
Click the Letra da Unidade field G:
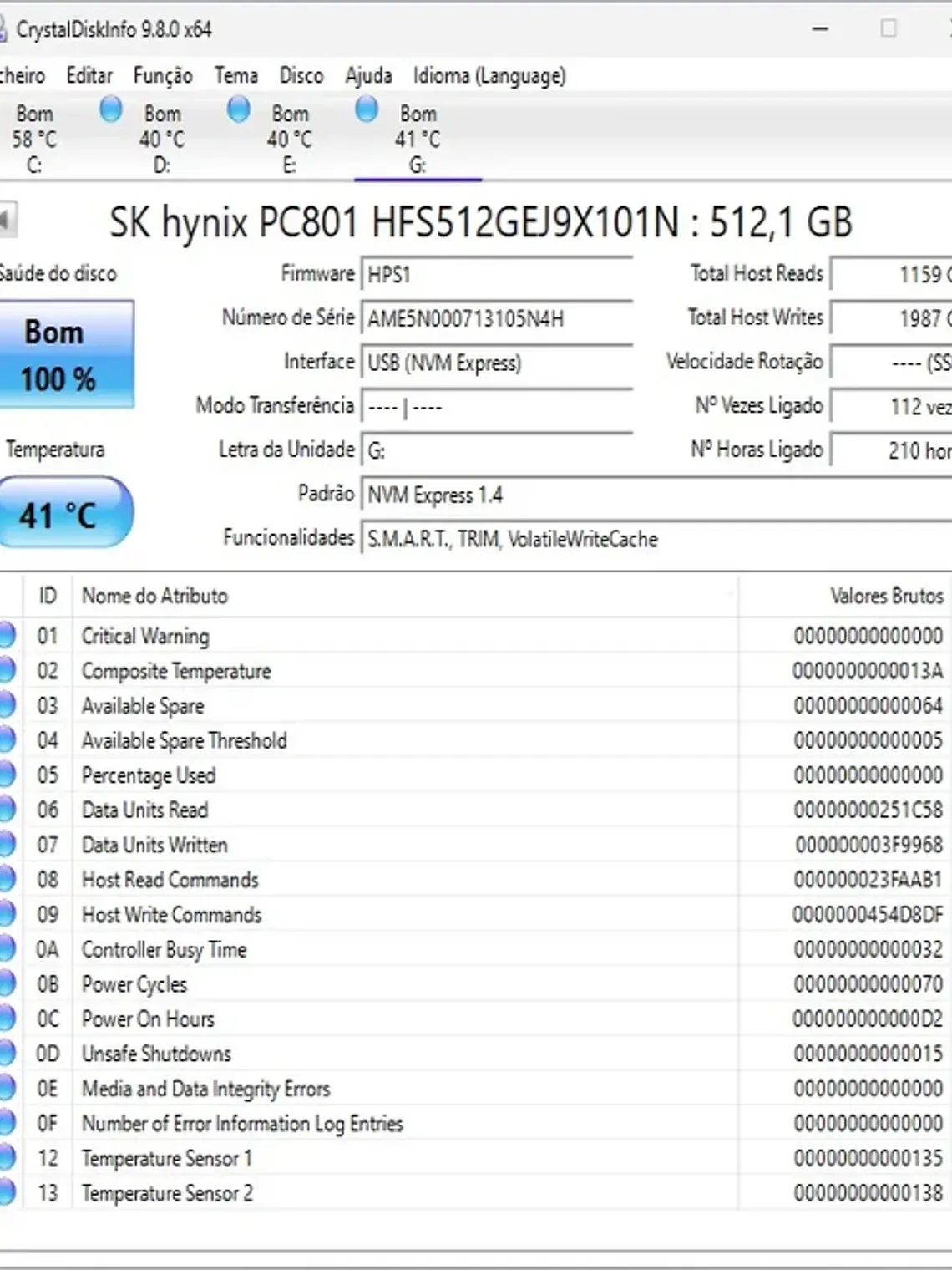(x=497, y=451)
